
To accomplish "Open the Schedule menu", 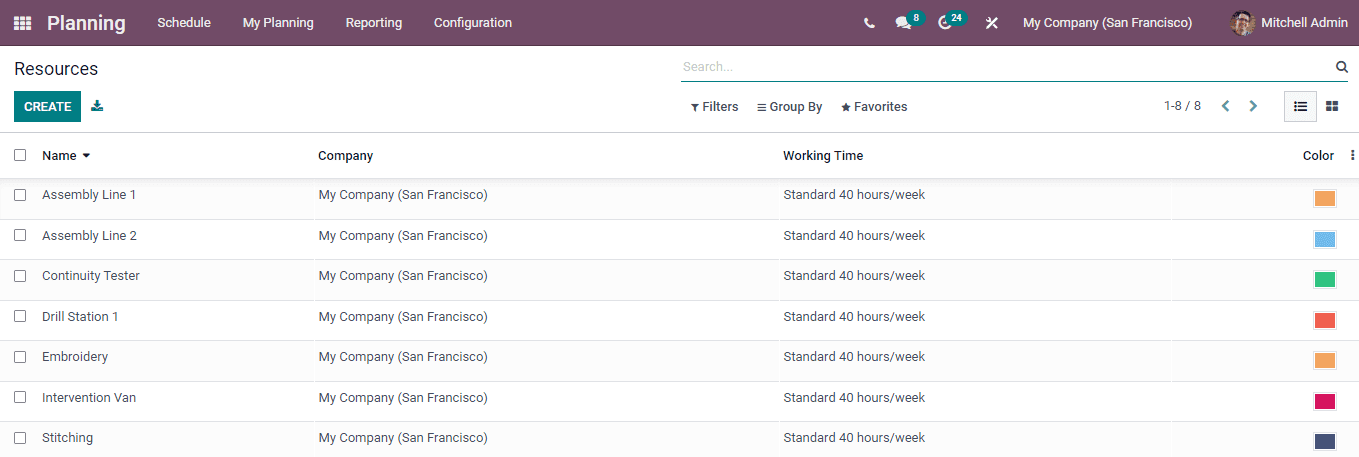I will point(184,23).
